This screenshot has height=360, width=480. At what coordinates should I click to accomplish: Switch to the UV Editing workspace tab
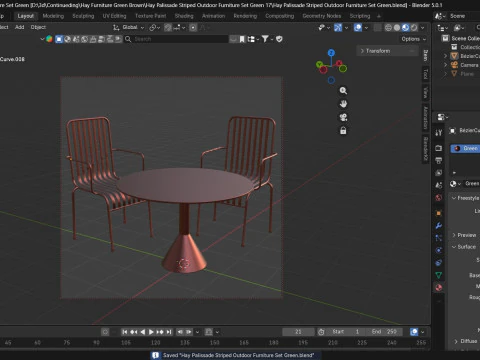pos(114,16)
